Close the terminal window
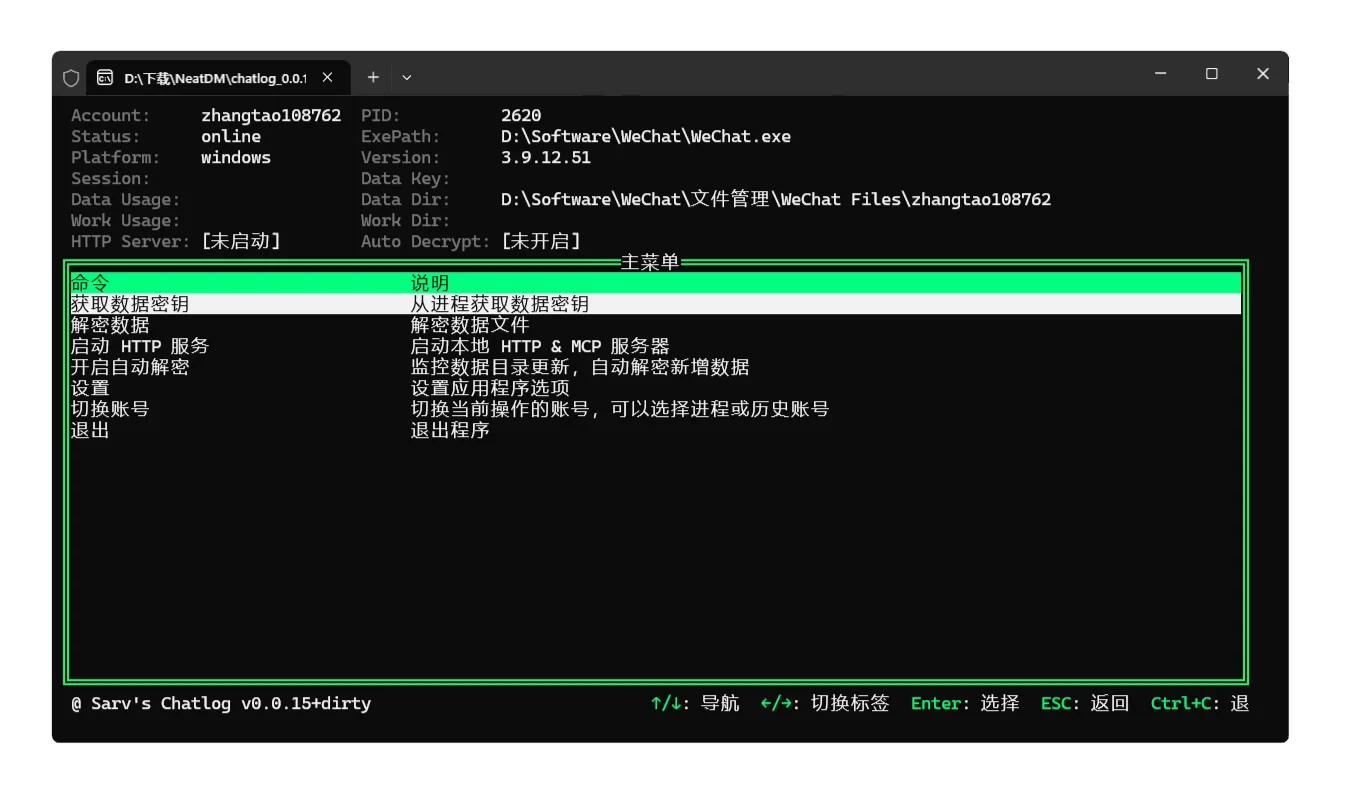This screenshot has width=1345, height=810. pyautogui.click(x=1263, y=74)
